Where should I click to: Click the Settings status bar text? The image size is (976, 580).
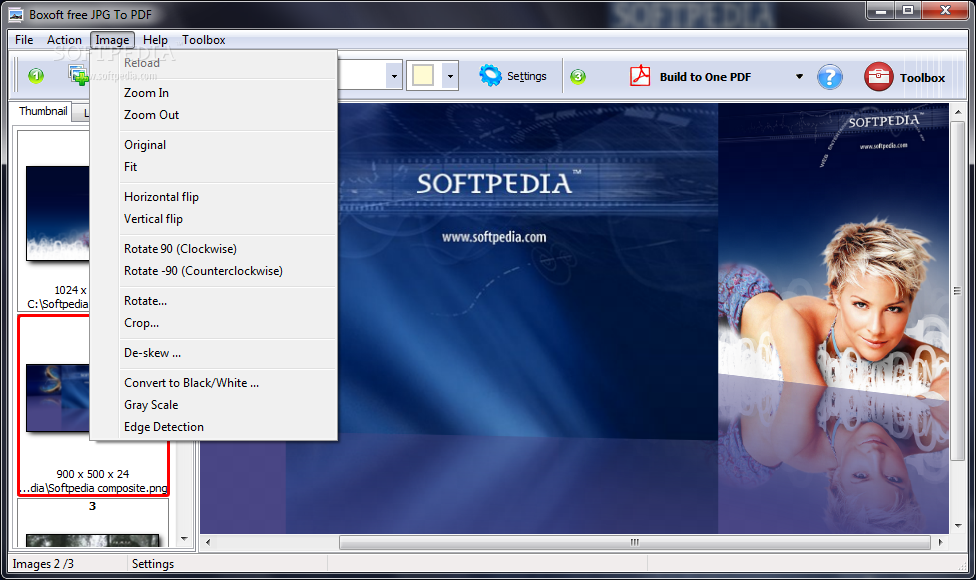pos(152,564)
